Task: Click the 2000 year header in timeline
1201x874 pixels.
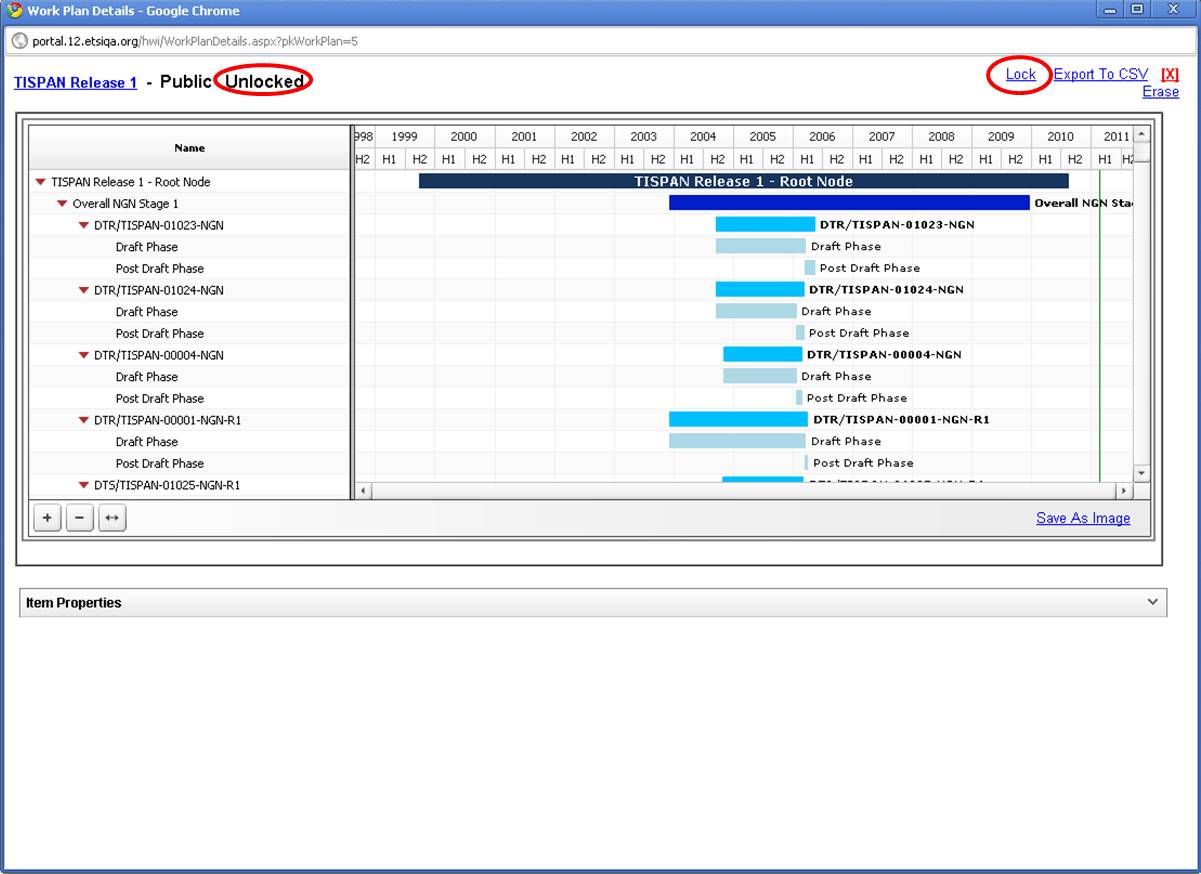Action: (x=464, y=137)
